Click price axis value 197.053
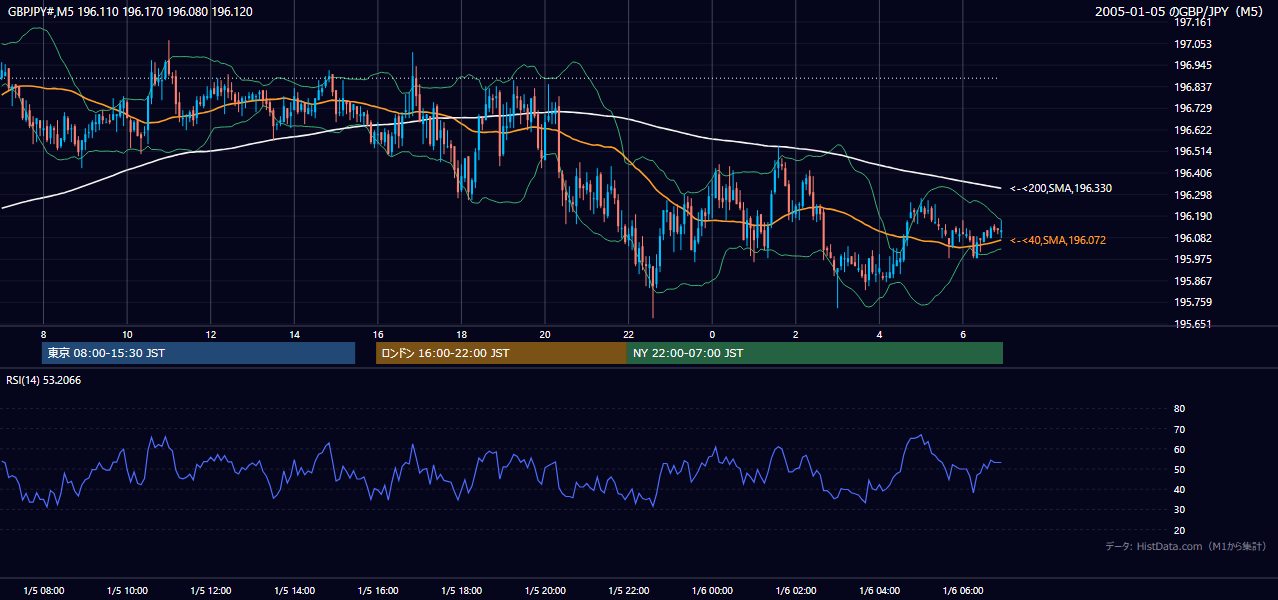Image resolution: width=1278 pixels, height=600 pixels. point(1192,44)
